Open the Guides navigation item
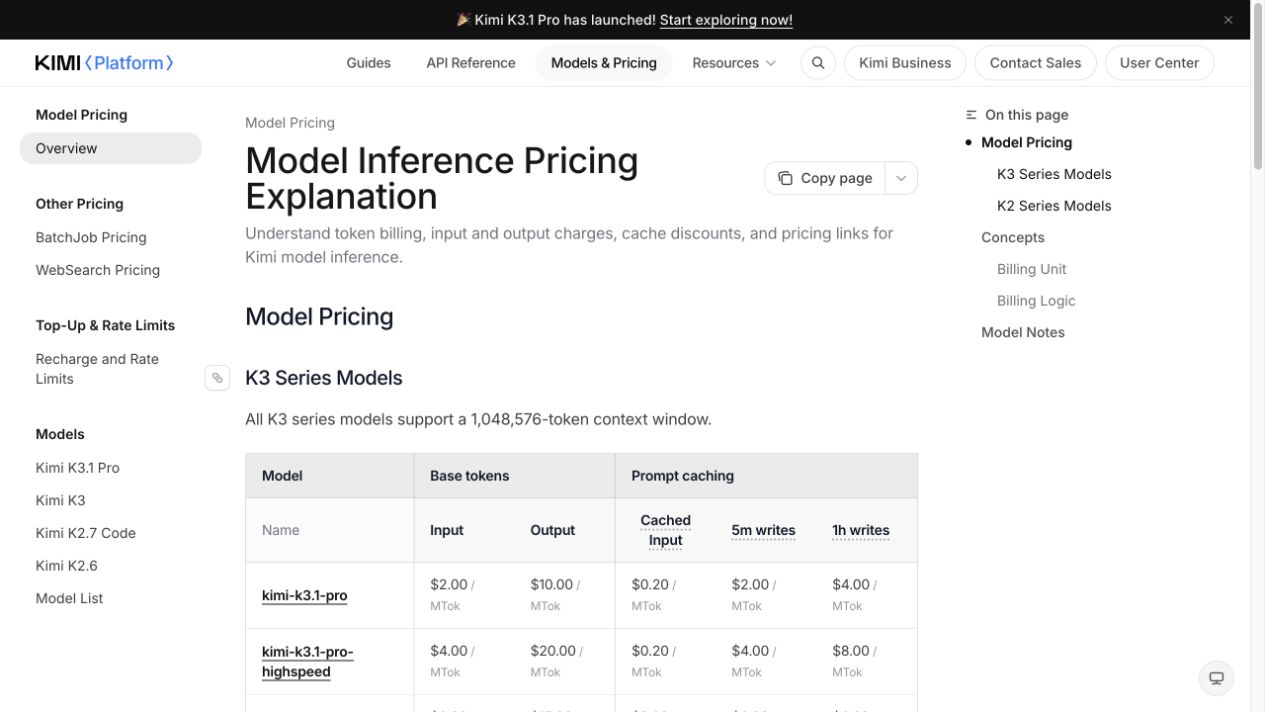1265x712 pixels. 368,63
